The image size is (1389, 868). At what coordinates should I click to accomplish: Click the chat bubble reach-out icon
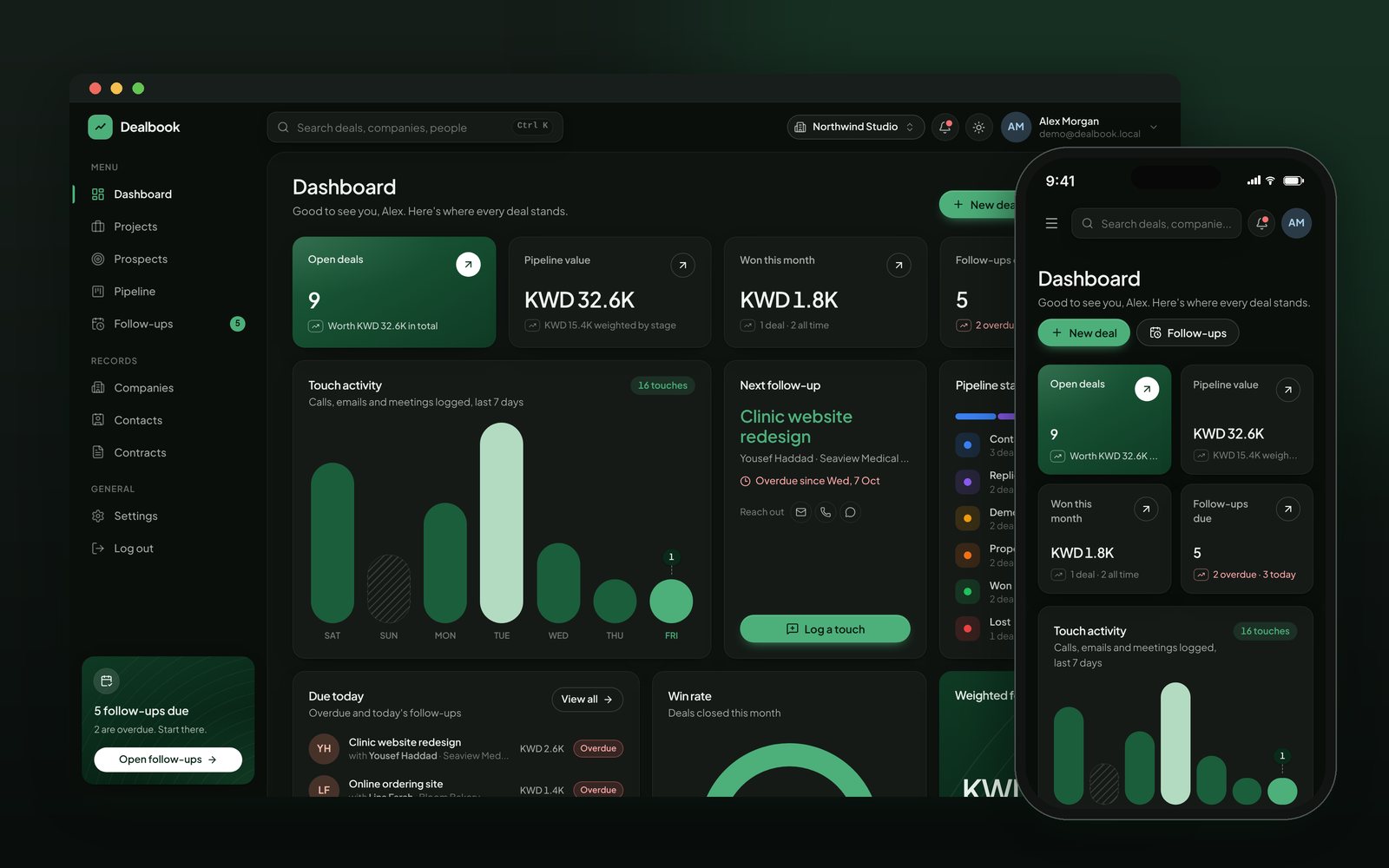click(851, 512)
